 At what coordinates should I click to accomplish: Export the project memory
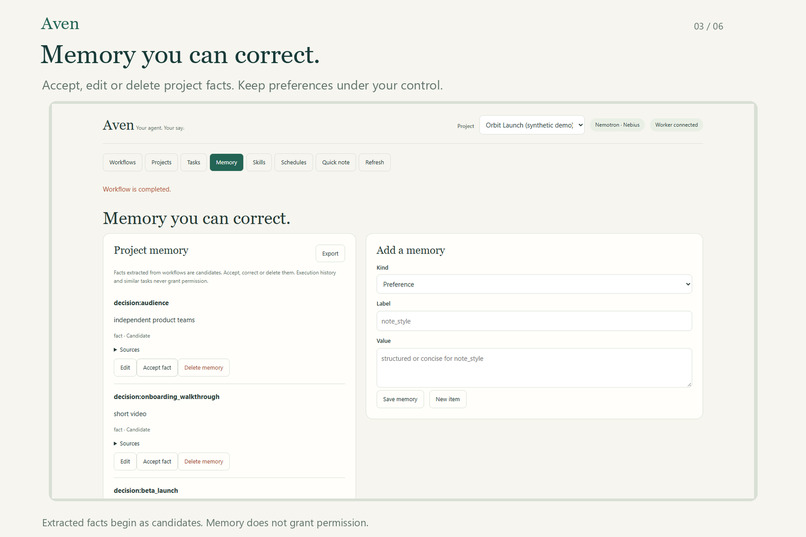[x=330, y=253]
